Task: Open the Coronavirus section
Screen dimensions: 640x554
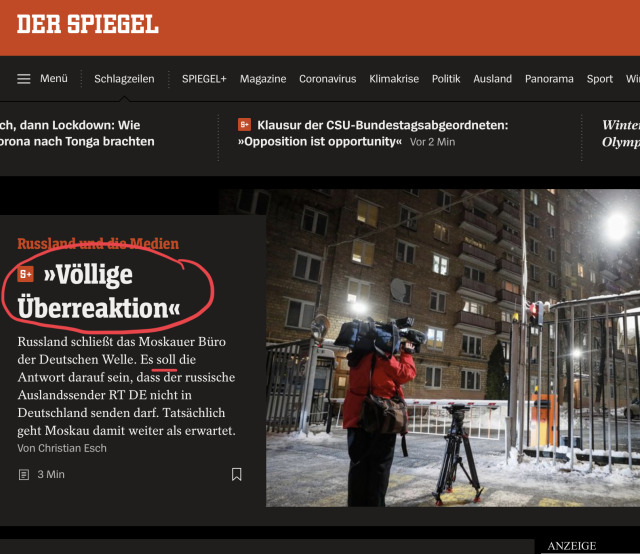Action: click(327, 79)
